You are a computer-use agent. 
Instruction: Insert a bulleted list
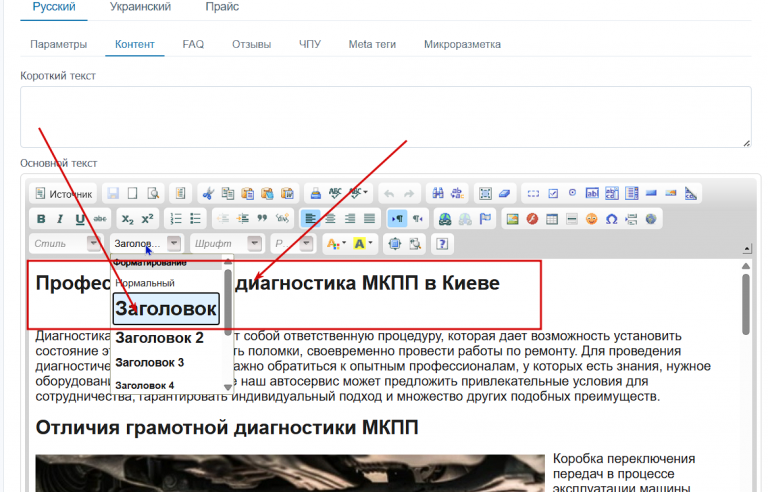pos(195,219)
